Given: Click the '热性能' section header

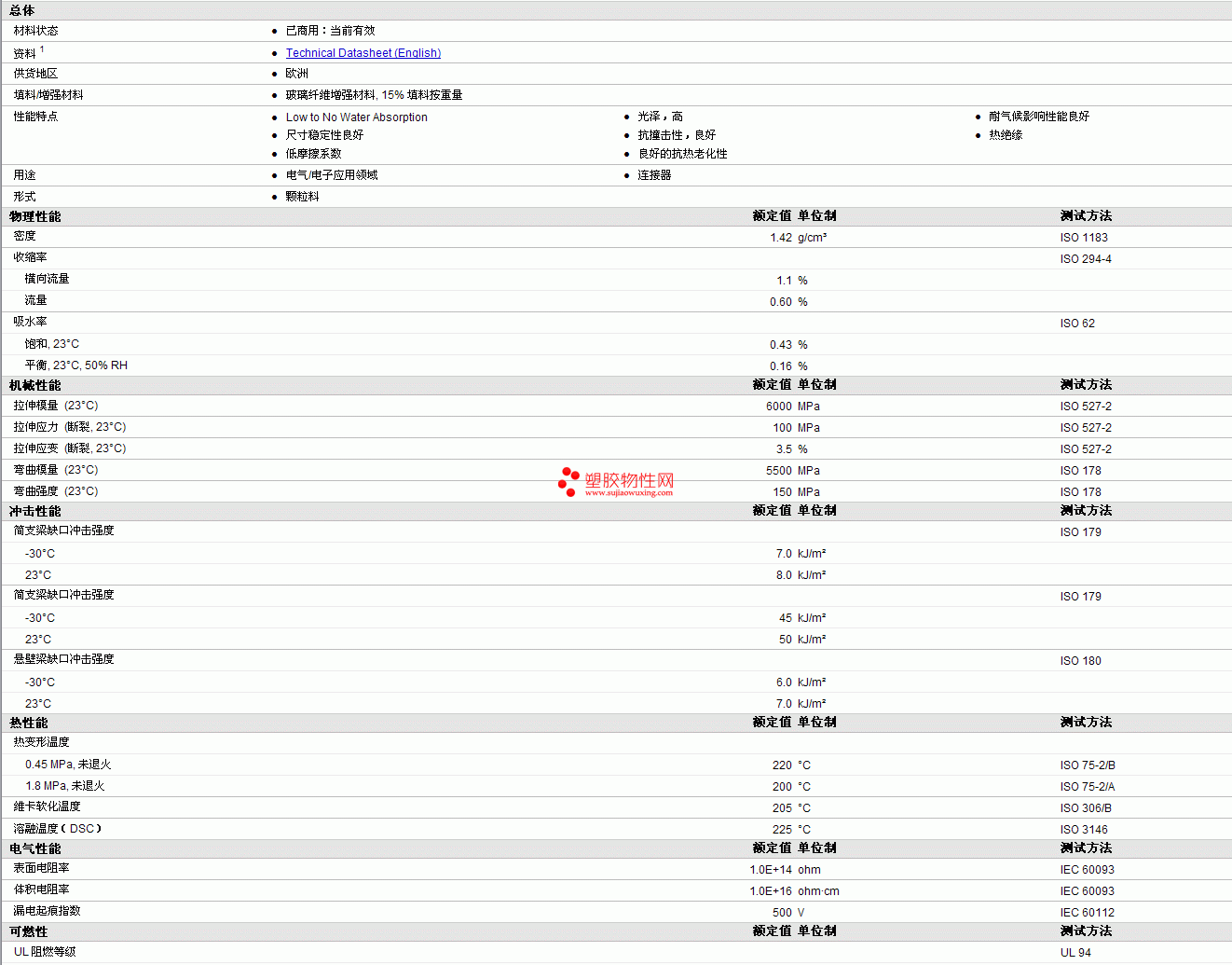Looking at the screenshot, I should coord(29,723).
